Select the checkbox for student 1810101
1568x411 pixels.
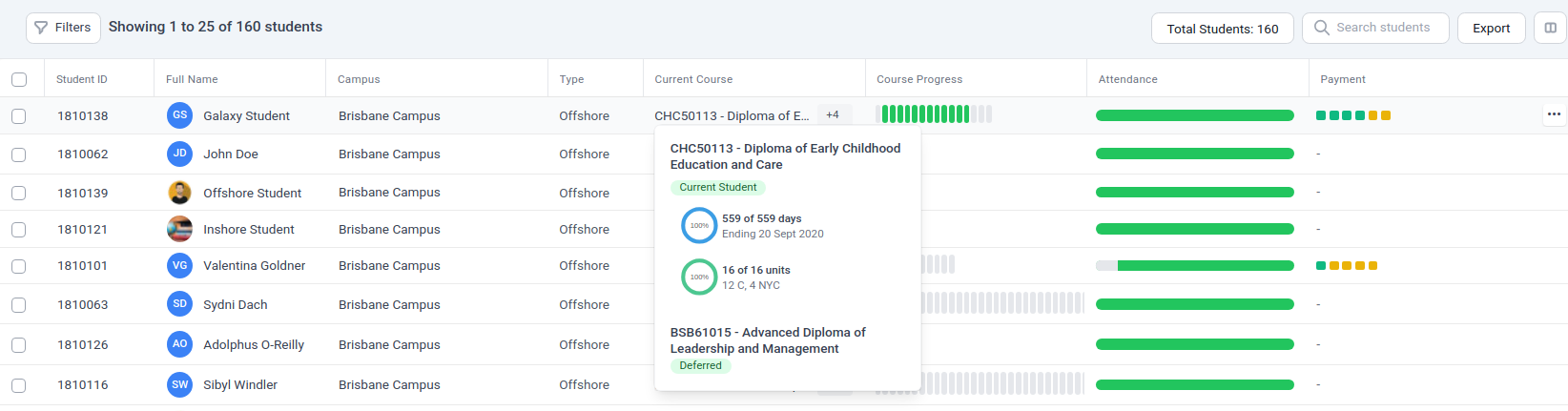[19, 266]
